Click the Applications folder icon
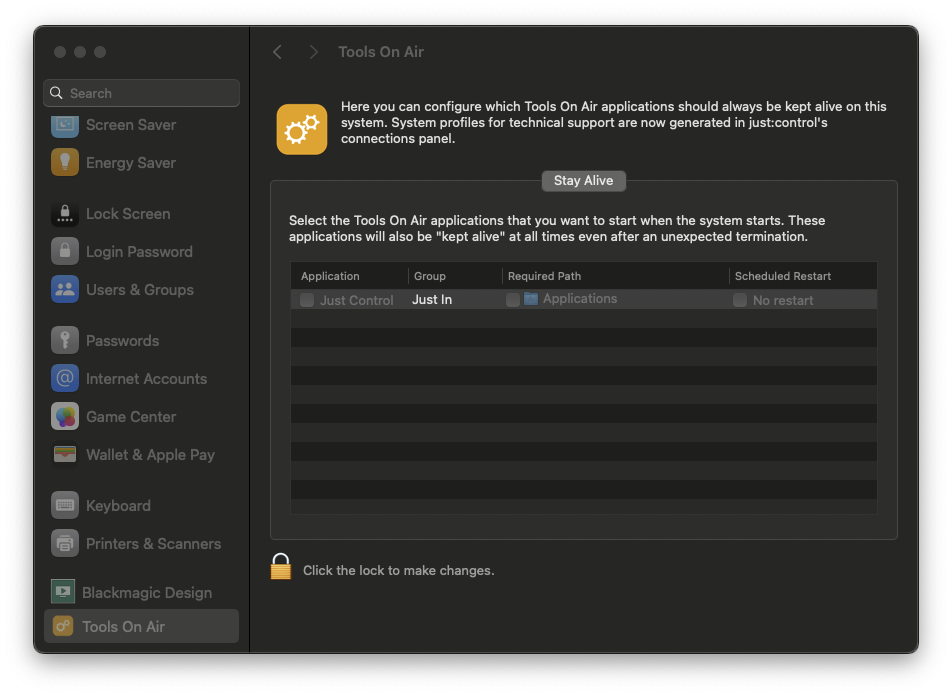952x695 pixels. point(531,299)
